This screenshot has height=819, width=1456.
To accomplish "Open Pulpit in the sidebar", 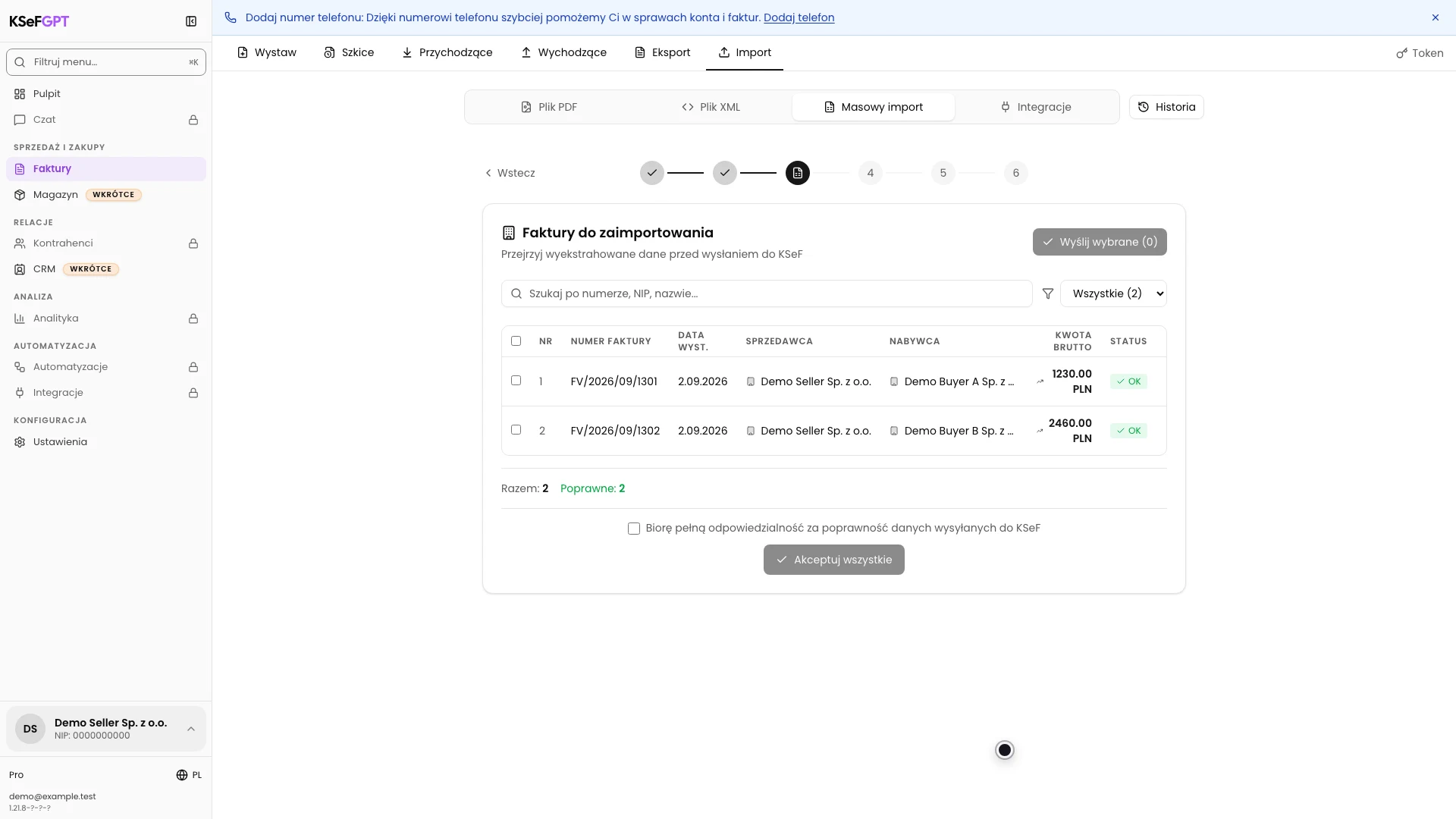I will tap(106, 94).
